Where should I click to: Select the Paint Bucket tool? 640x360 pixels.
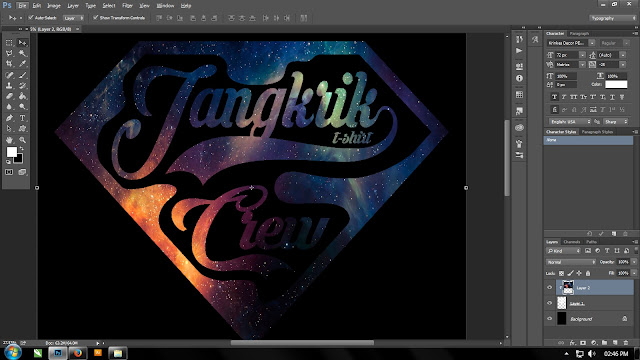coord(22,96)
